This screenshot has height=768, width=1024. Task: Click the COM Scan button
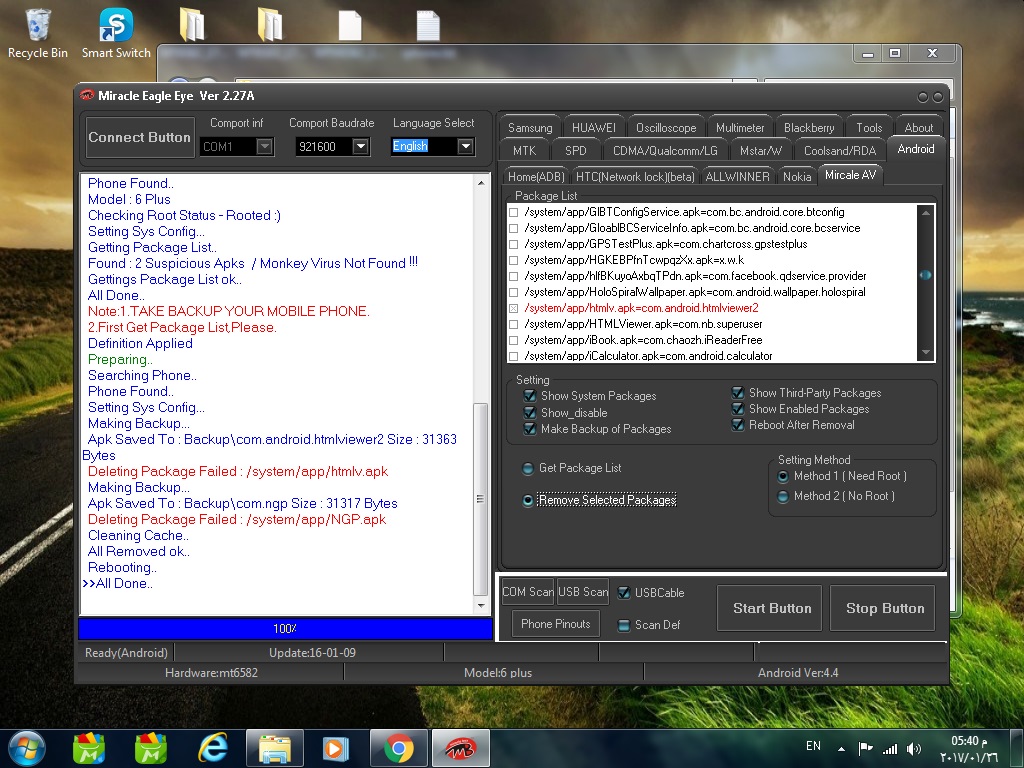(528, 592)
